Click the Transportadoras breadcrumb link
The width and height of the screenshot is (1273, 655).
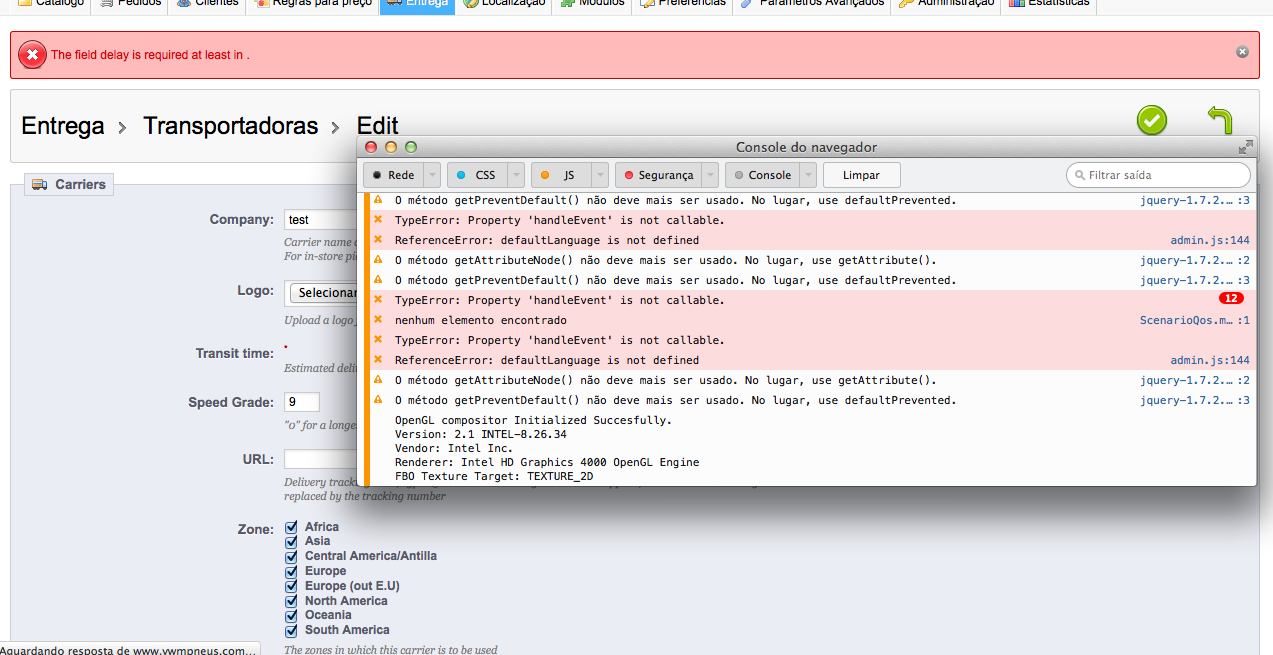pyautogui.click(x=231, y=126)
